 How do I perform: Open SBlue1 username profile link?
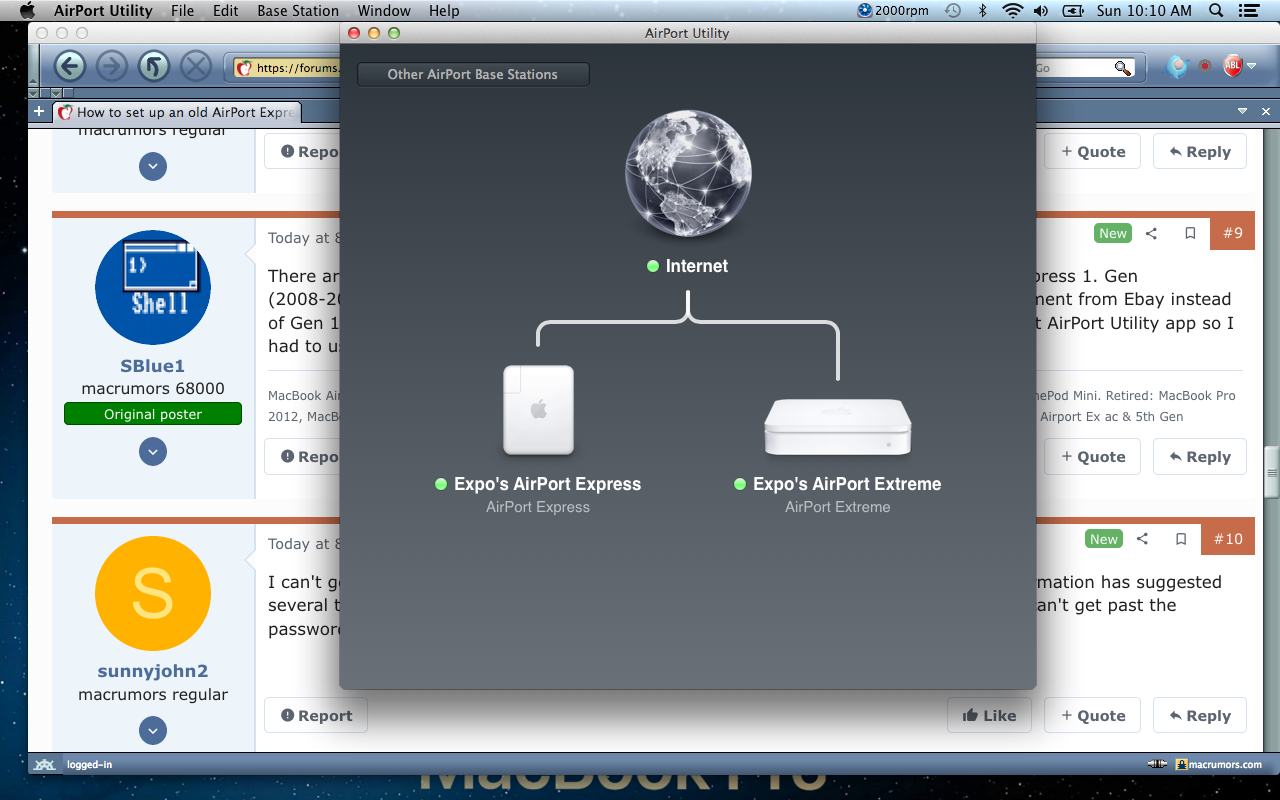click(x=153, y=366)
